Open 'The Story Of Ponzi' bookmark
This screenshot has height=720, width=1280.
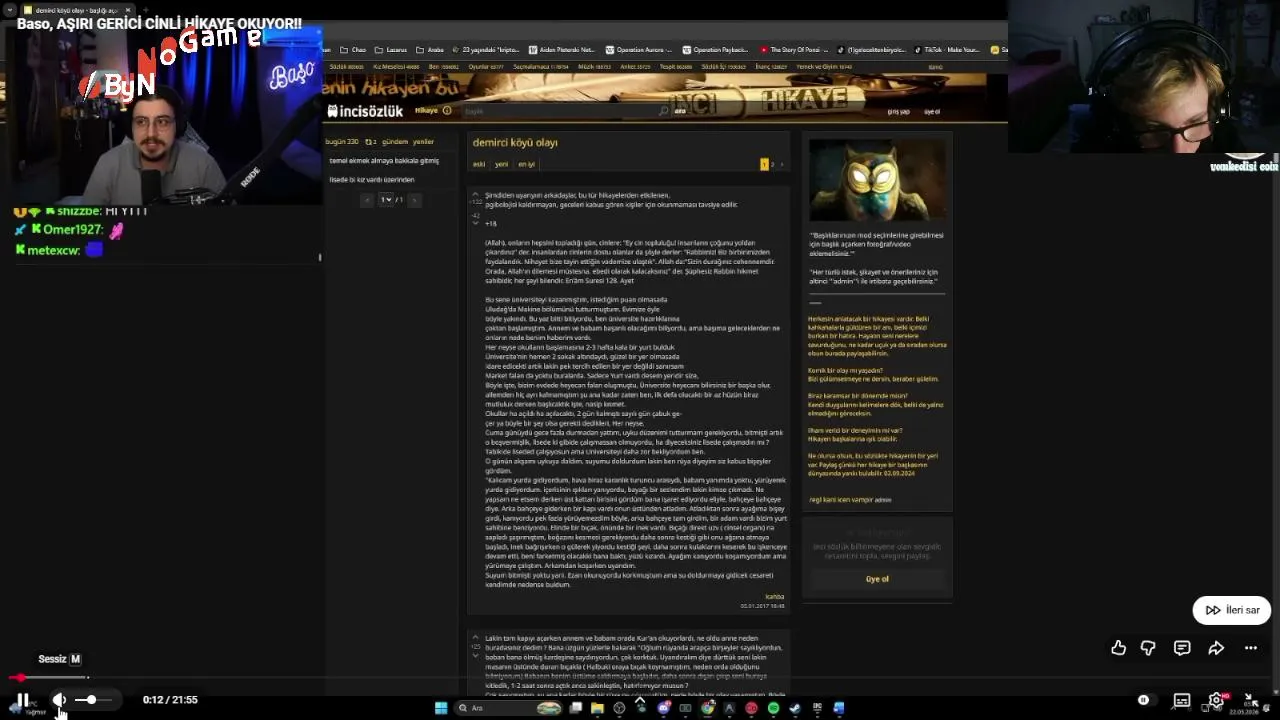click(793, 50)
